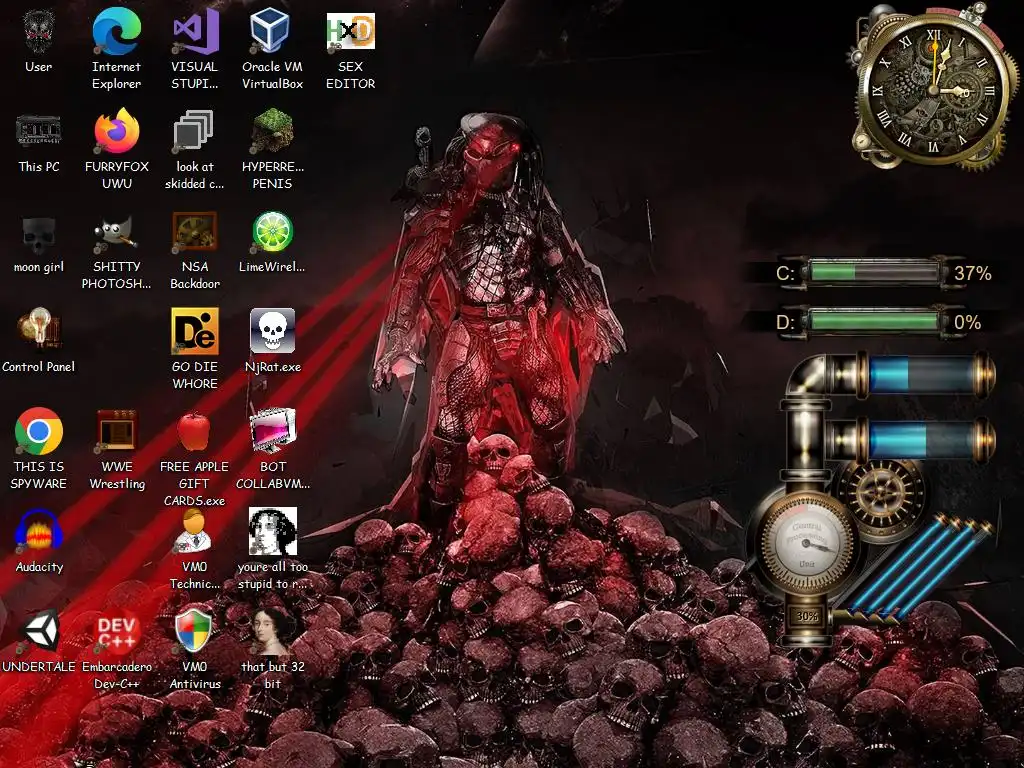Launch the SHITTY PHOTOSH... GIMP shortcut
This screenshot has height=768, width=1024.
[116, 251]
